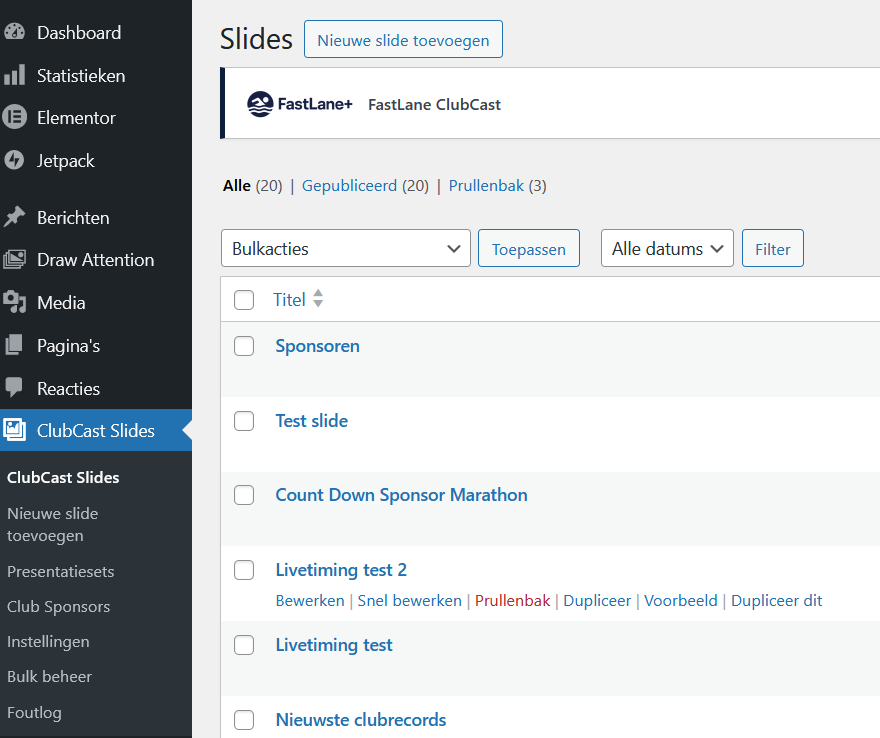This screenshot has width=880, height=738.
Task: Open the Bulkacties dropdown
Action: click(345, 249)
